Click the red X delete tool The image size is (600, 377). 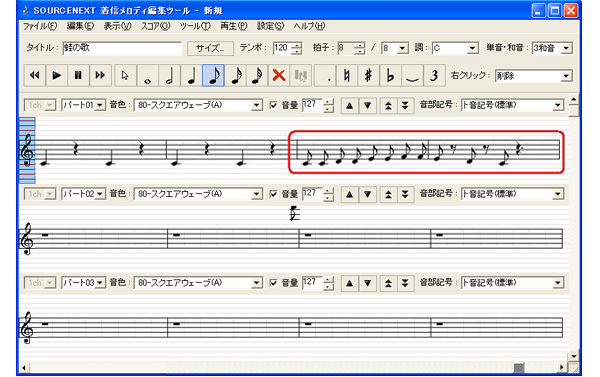pyautogui.click(x=279, y=75)
